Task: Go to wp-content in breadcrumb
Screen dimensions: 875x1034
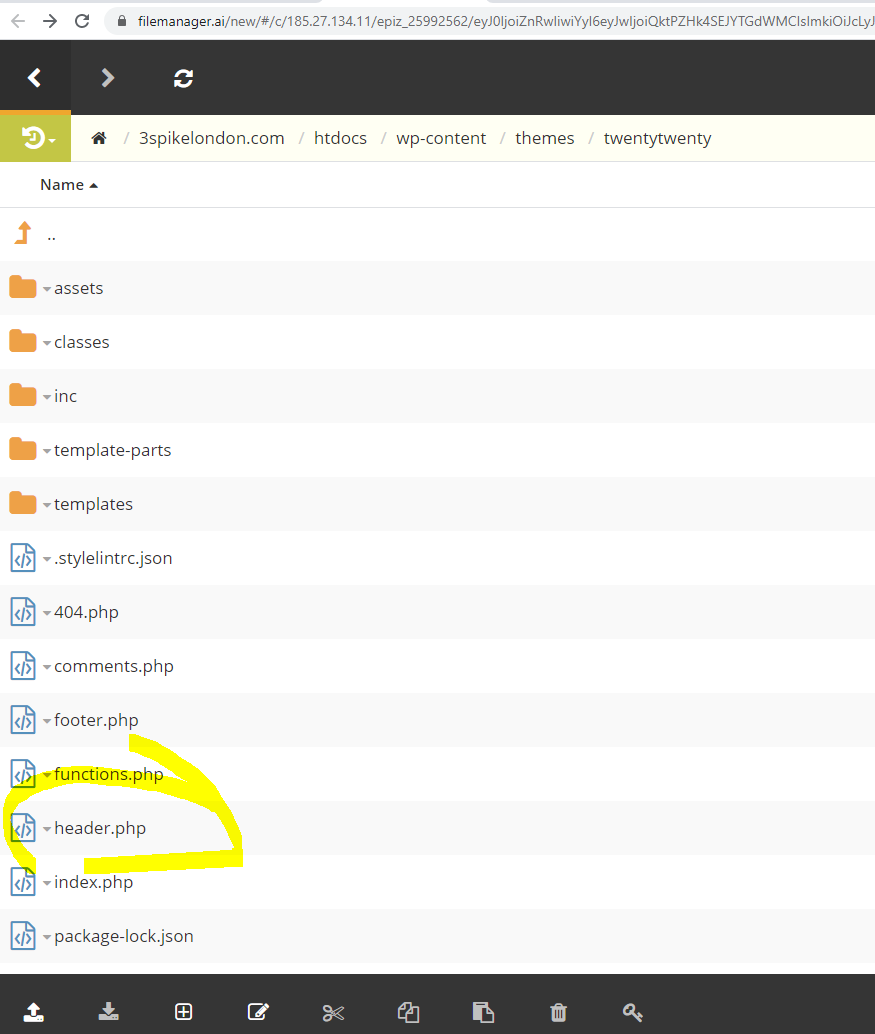Action: 441,139
